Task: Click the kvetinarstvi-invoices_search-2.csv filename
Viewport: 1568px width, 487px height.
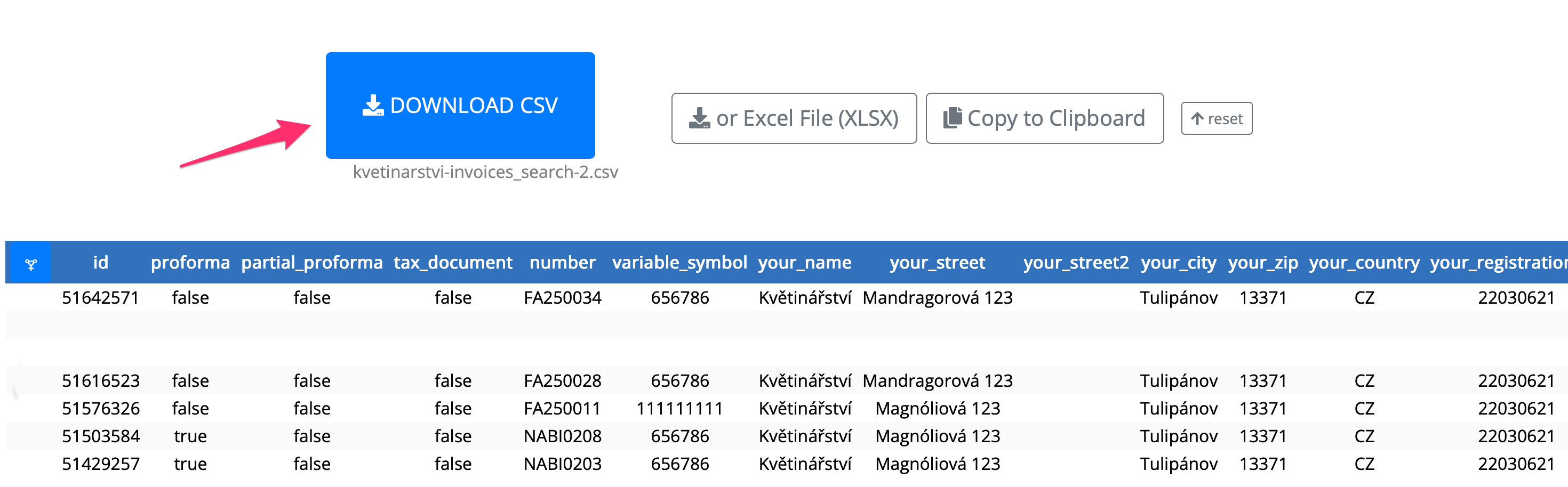Action: click(485, 172)
